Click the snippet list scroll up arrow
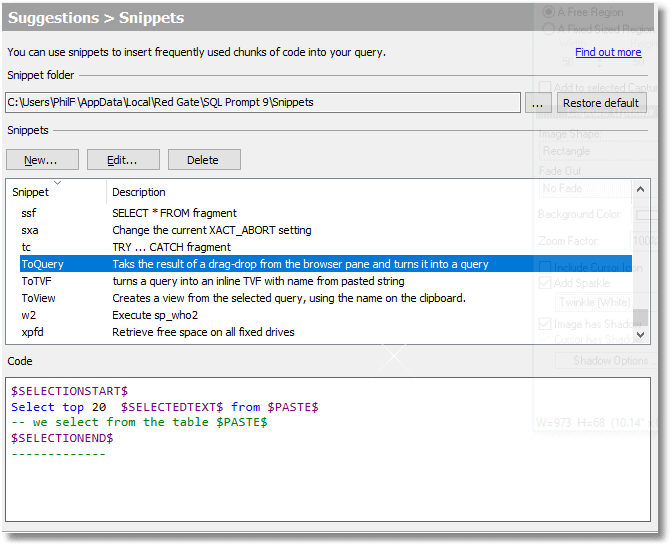This screenshot has width=672, height=547. click(640, 189)
